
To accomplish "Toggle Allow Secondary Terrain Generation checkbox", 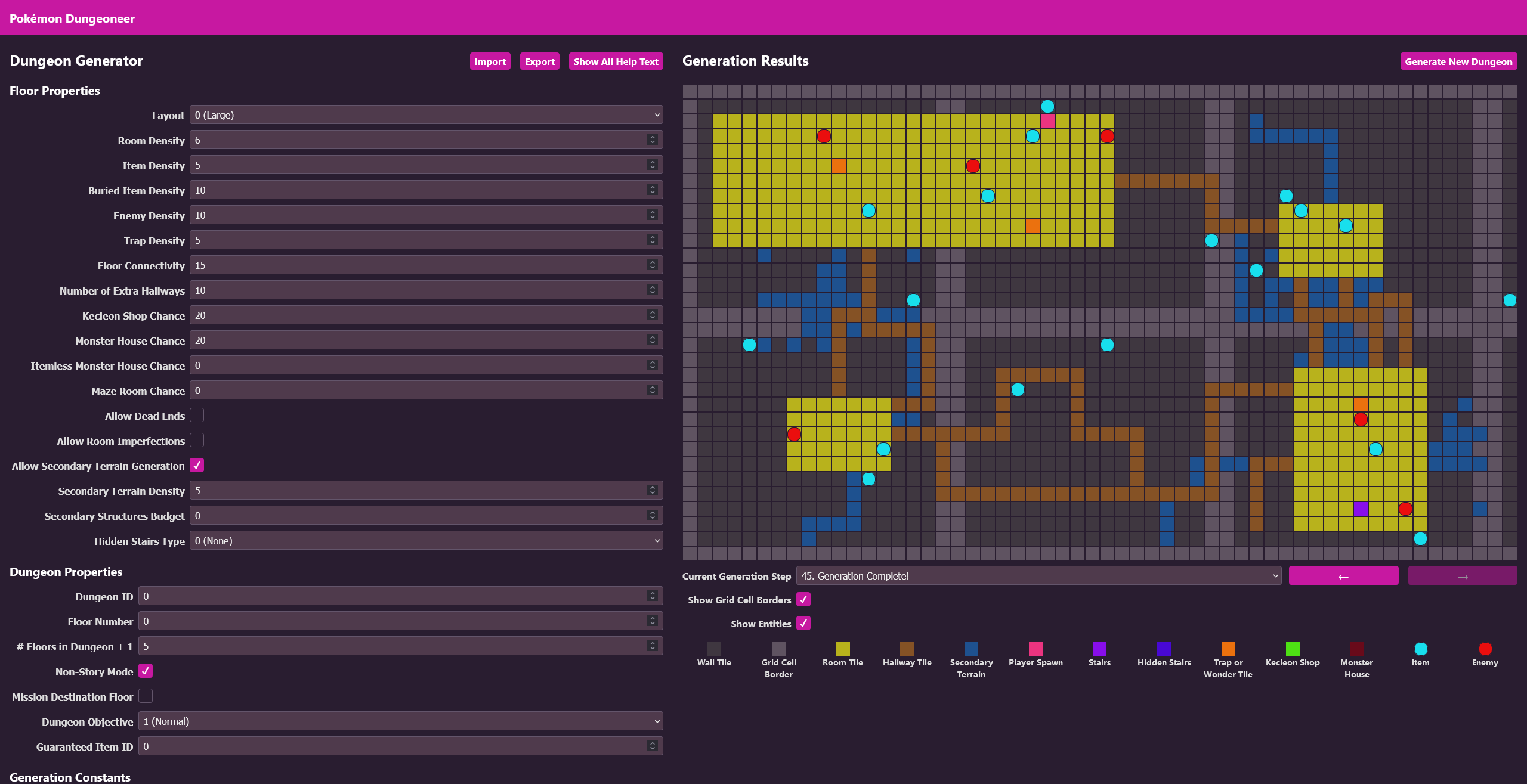I will pos(197,465).
